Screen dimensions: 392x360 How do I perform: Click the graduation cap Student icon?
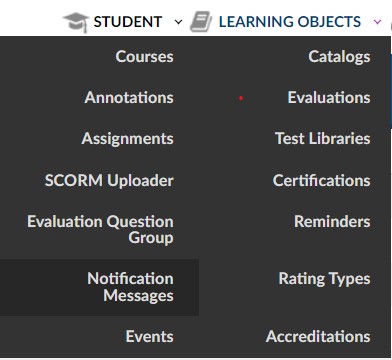[x=76, y=22]
